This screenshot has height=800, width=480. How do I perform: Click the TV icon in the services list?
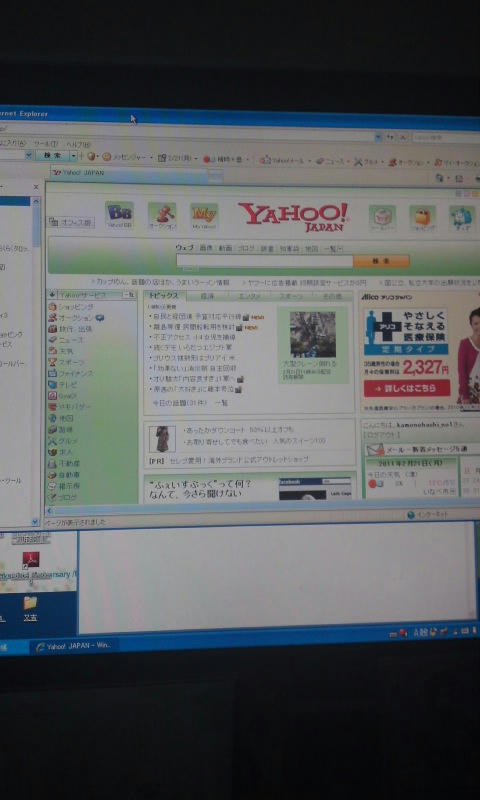coord(52,384)
